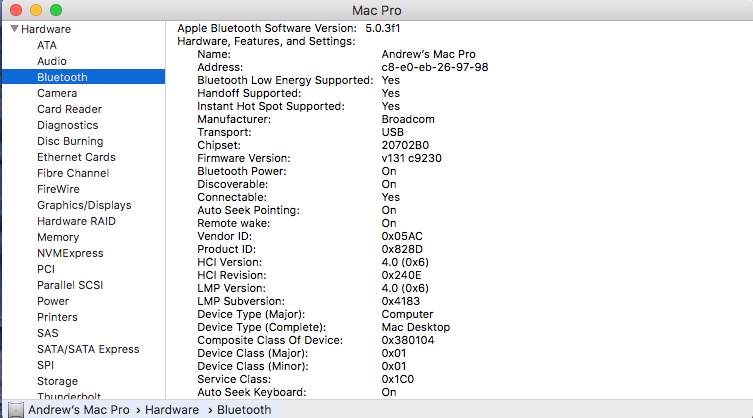Click the Composite Class value 0x380104

click(x=408, y=340)
